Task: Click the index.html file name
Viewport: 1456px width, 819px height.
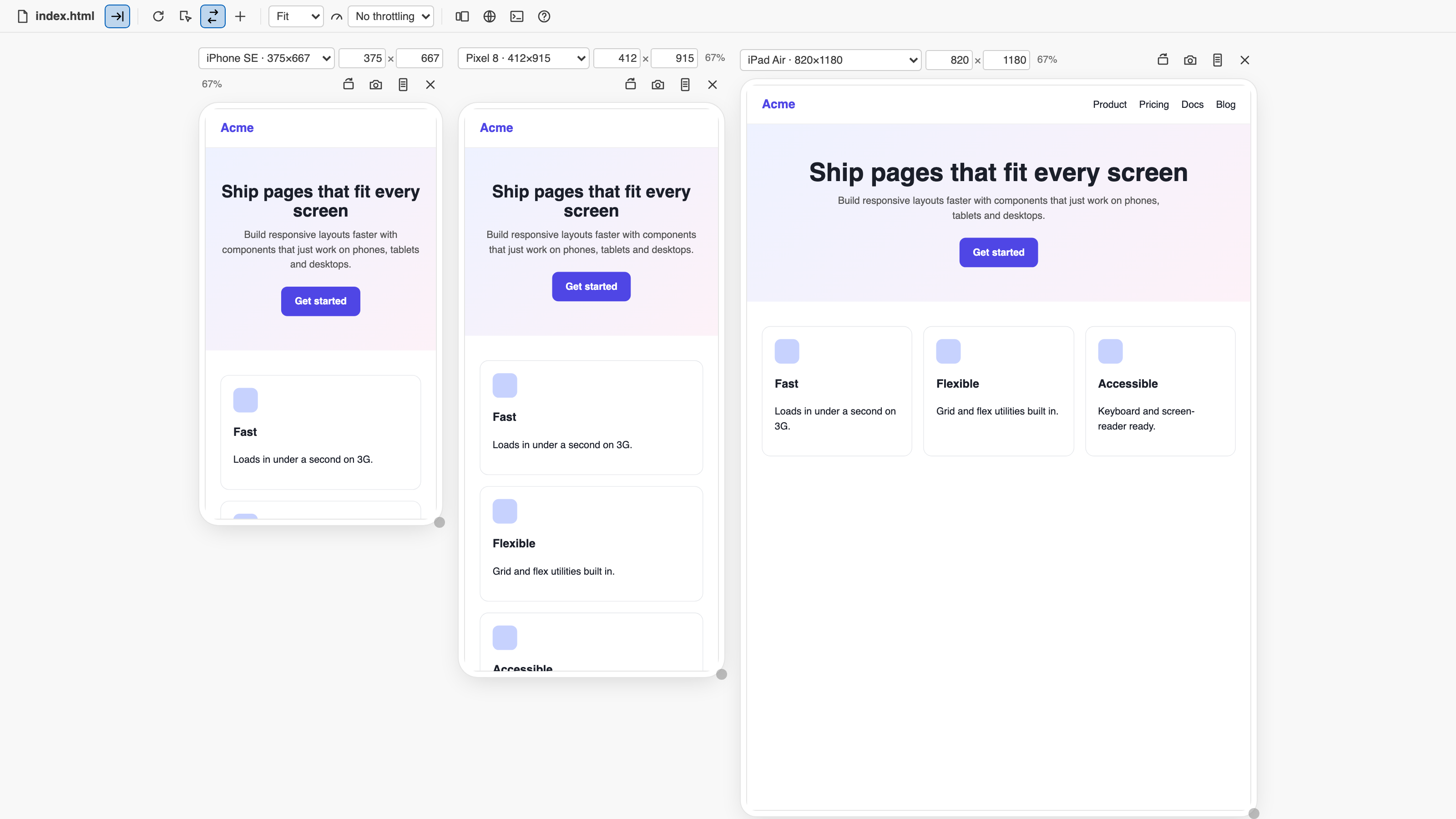Action: pos(65,16)
